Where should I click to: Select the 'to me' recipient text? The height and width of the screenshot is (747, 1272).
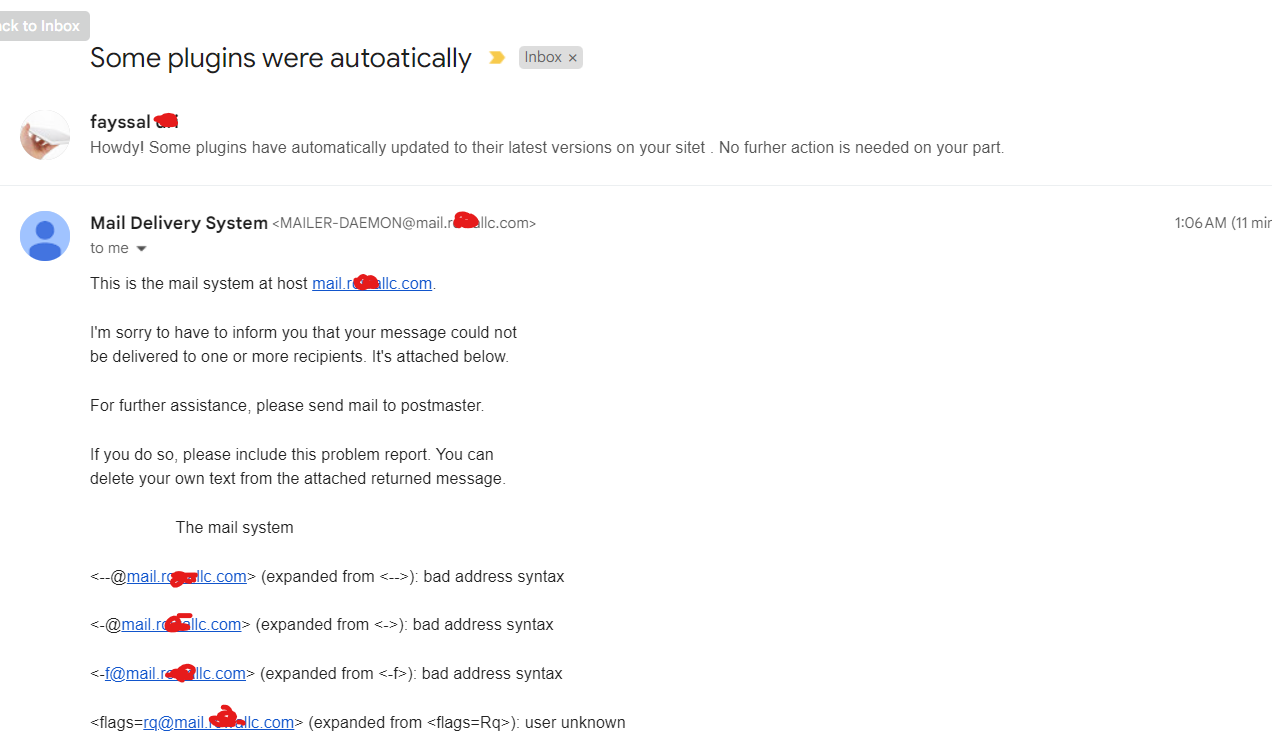click(109, 248)
